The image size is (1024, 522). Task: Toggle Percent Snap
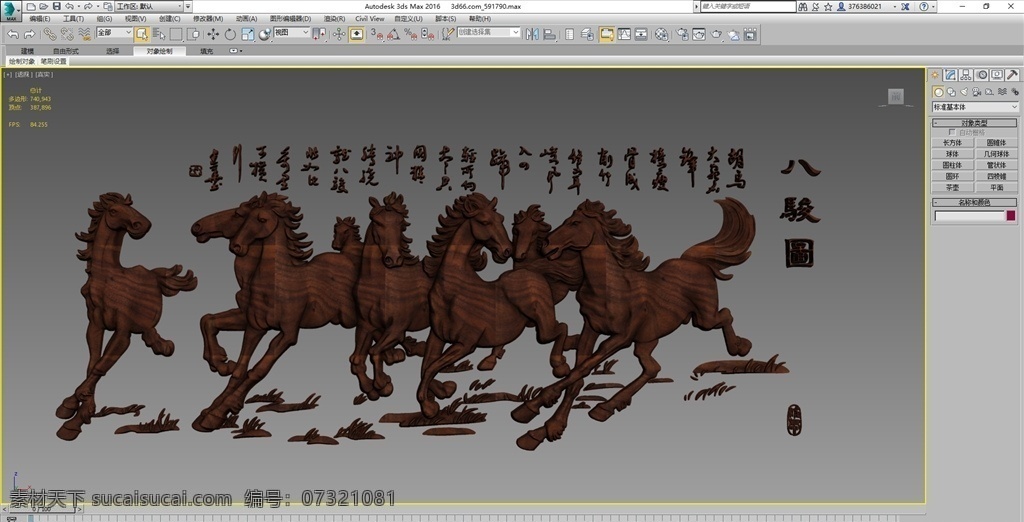coord(410,34)
